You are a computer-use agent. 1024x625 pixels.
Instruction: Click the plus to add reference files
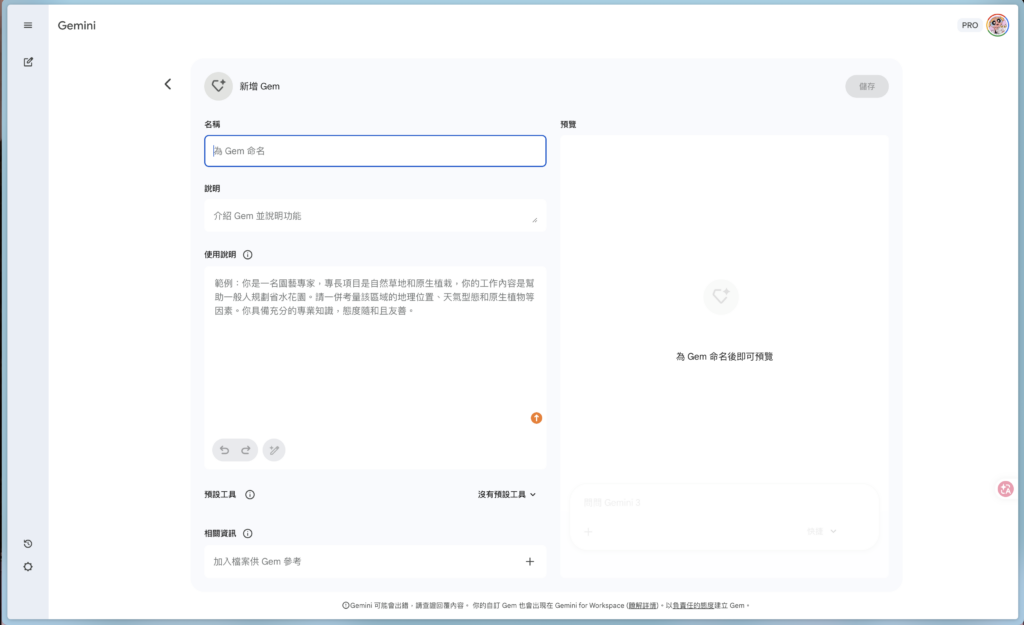tap(530, 561)
